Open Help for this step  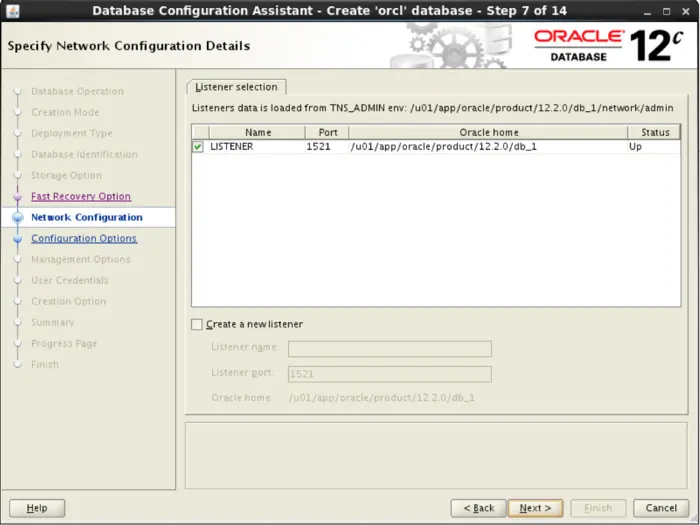tap(37, 508)
